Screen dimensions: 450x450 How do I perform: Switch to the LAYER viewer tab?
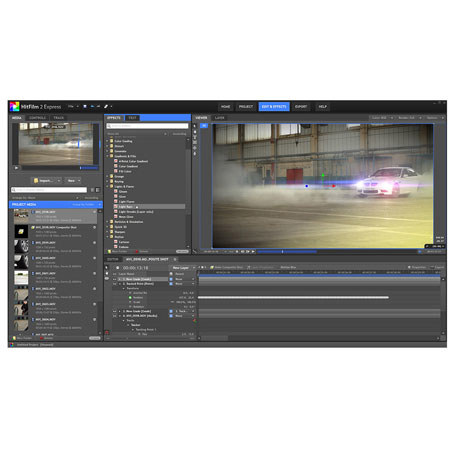point(220,118)
